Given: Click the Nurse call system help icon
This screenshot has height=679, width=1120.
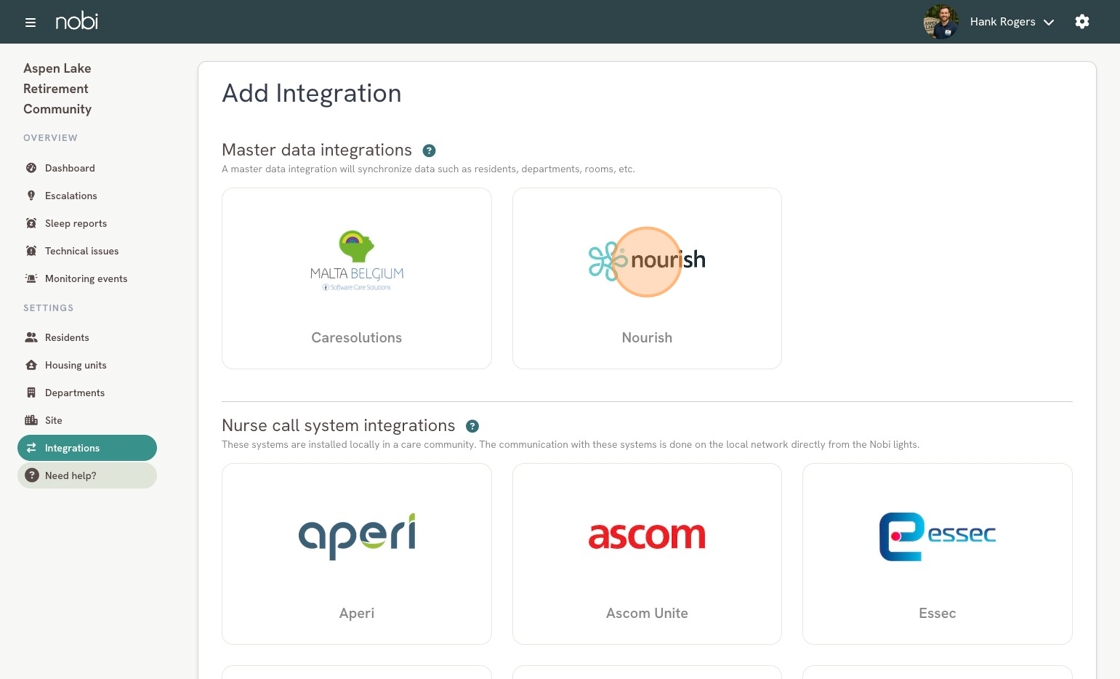Looking at the screenshot, I should click(x=472, y=426).
